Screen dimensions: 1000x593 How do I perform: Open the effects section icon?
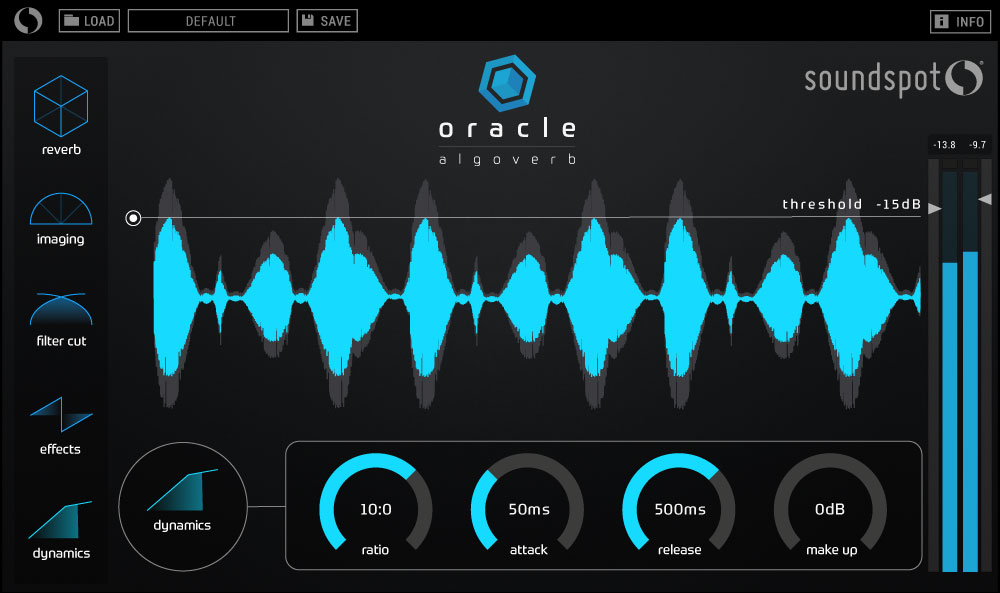coord(61,414)
